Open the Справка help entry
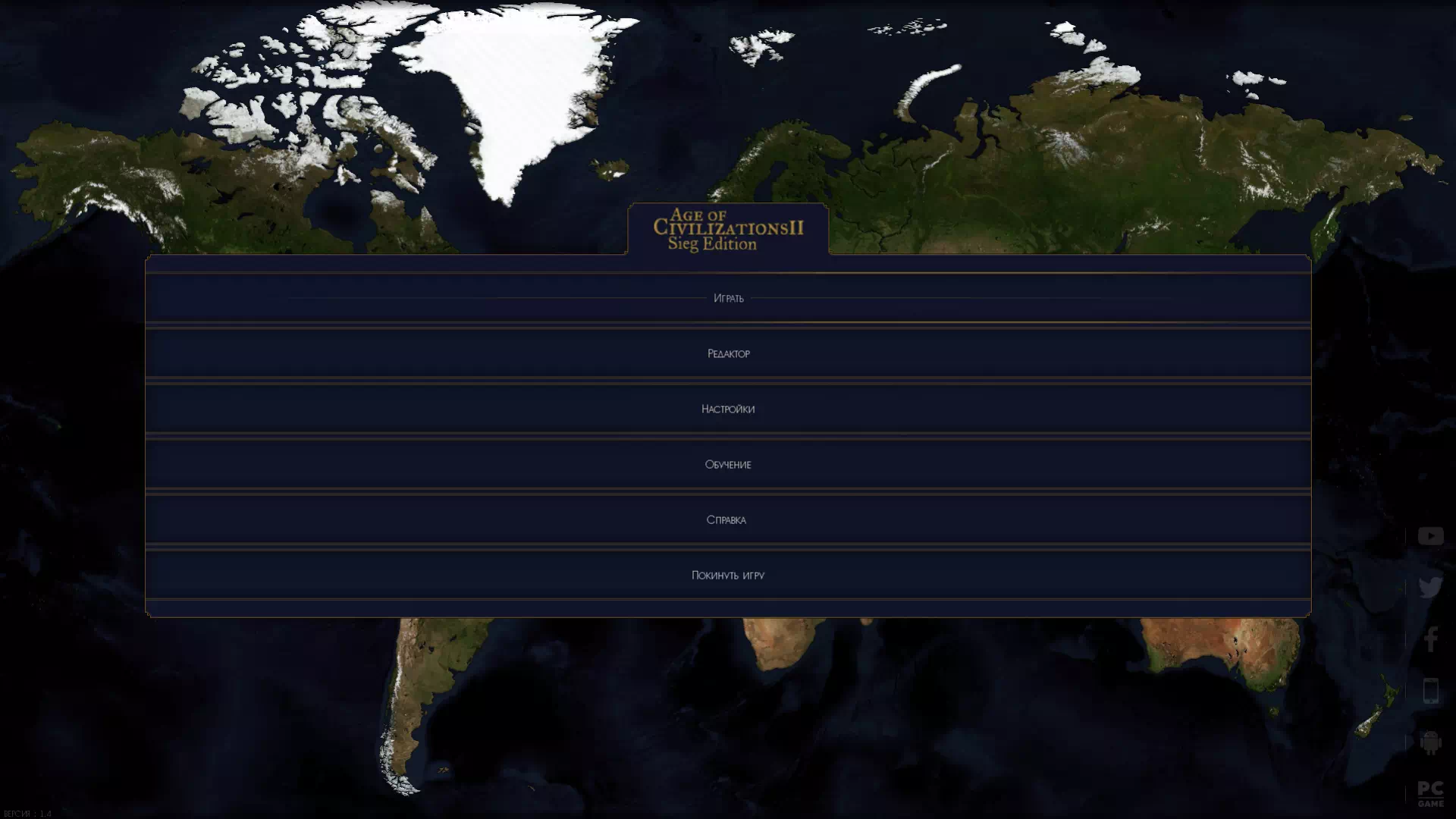The width and height of the screenshot is (1456, 819). [x=728, y=519]
